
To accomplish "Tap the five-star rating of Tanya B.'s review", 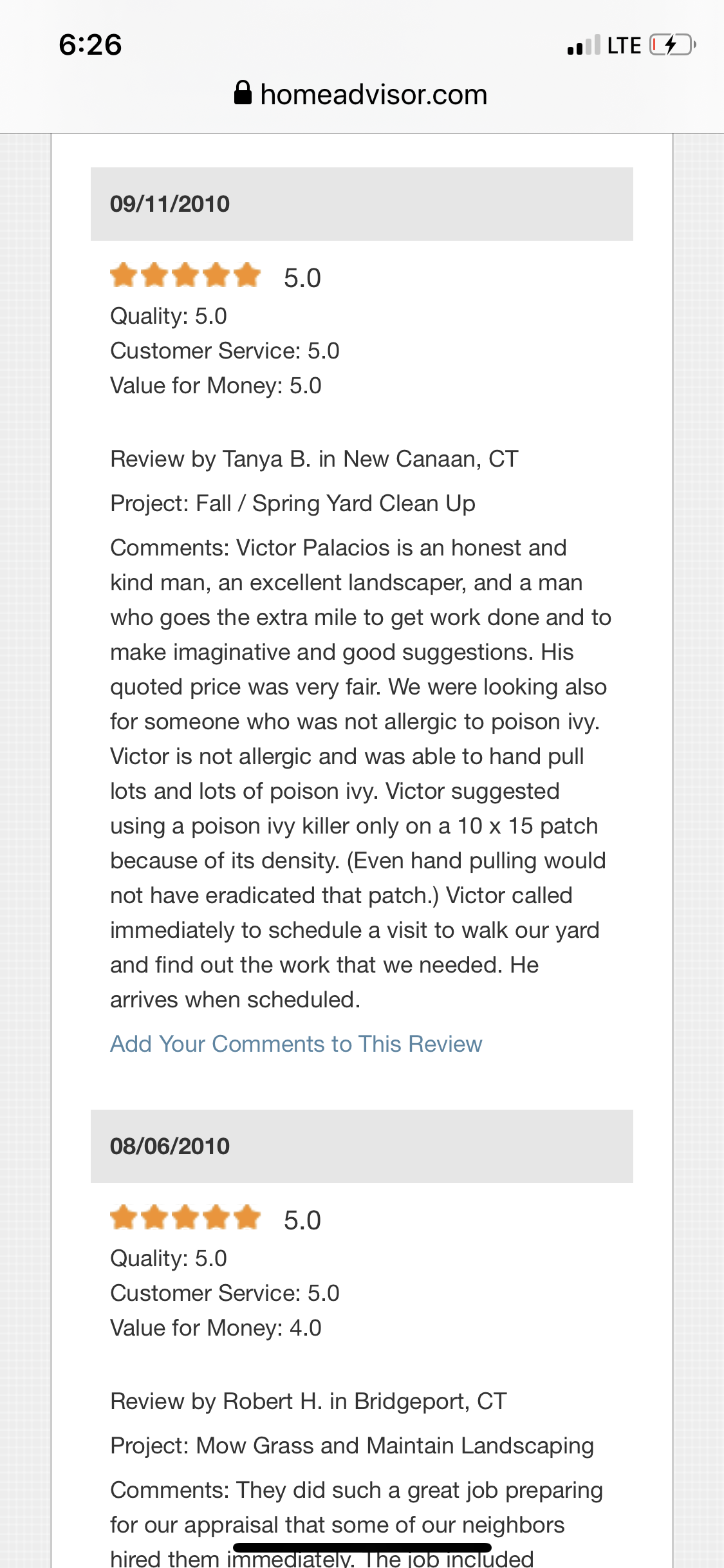I will [x=185, y=275].
